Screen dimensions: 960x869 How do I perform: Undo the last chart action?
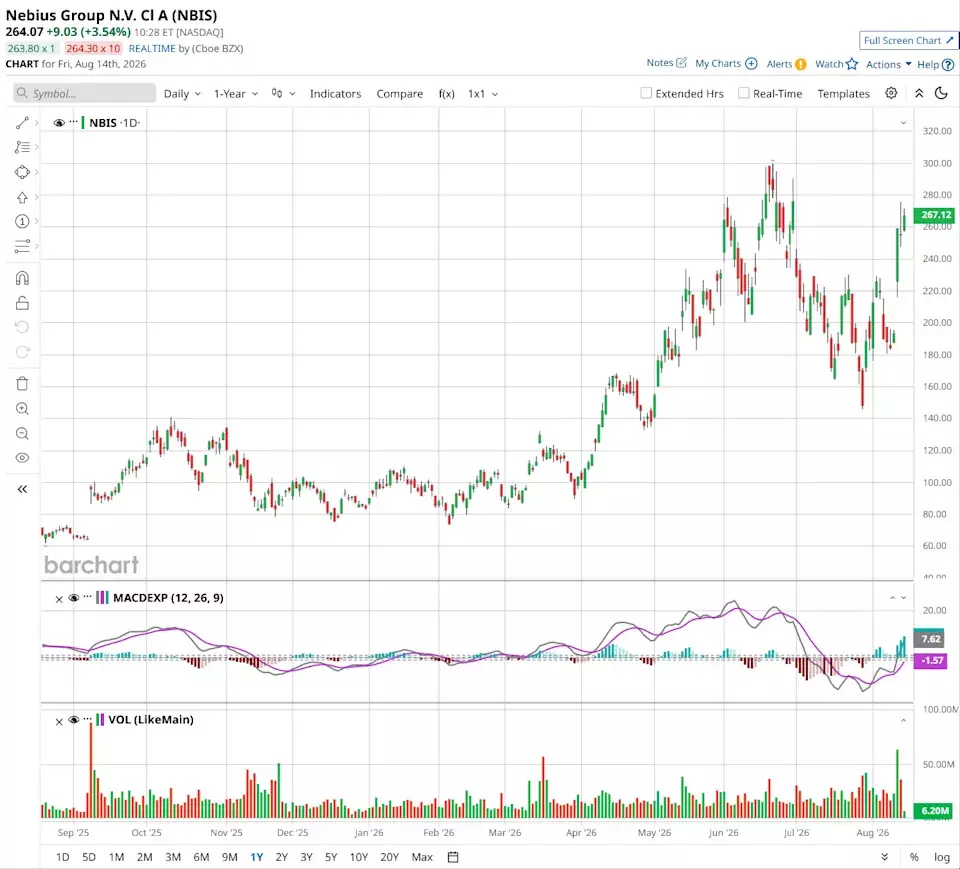click(22, 327)
